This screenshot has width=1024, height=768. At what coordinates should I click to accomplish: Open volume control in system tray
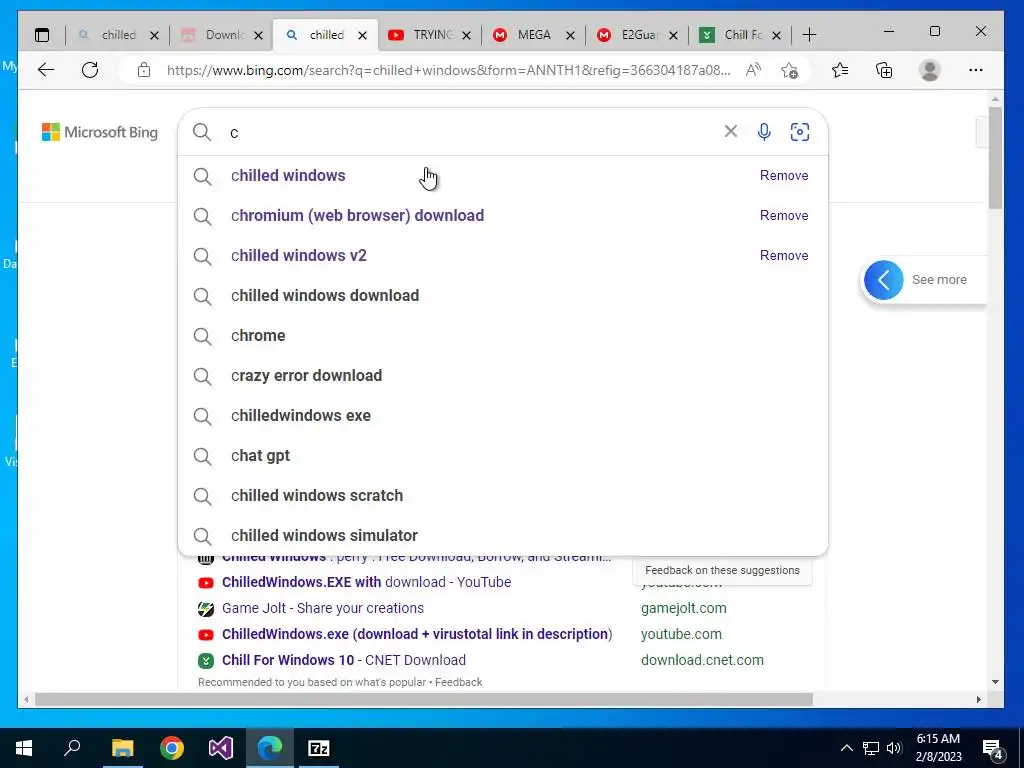pos(894,748)
